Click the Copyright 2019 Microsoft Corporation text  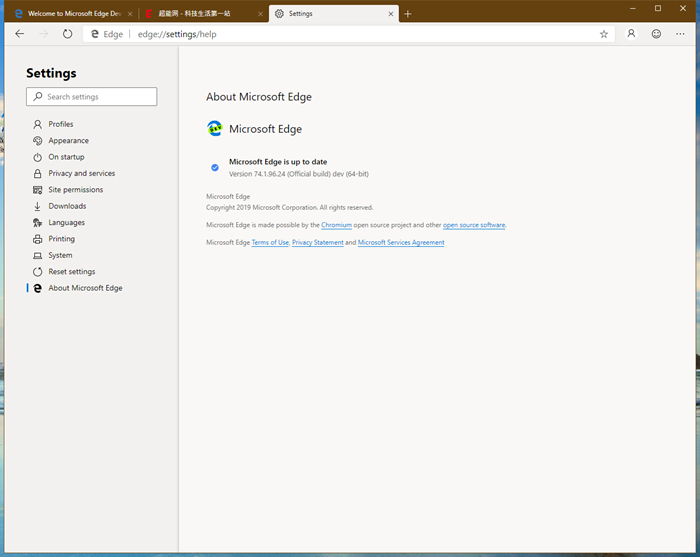289,208
